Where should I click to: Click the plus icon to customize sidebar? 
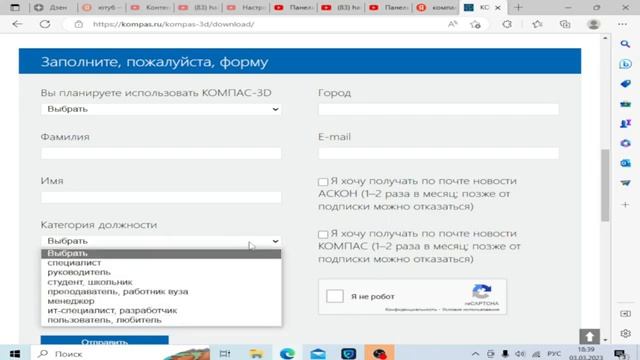625,204
